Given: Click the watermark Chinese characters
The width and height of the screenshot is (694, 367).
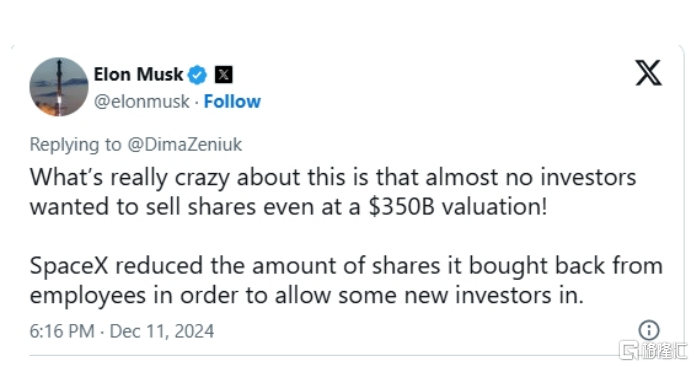Looking at the screenshot, I should [663, 351].
